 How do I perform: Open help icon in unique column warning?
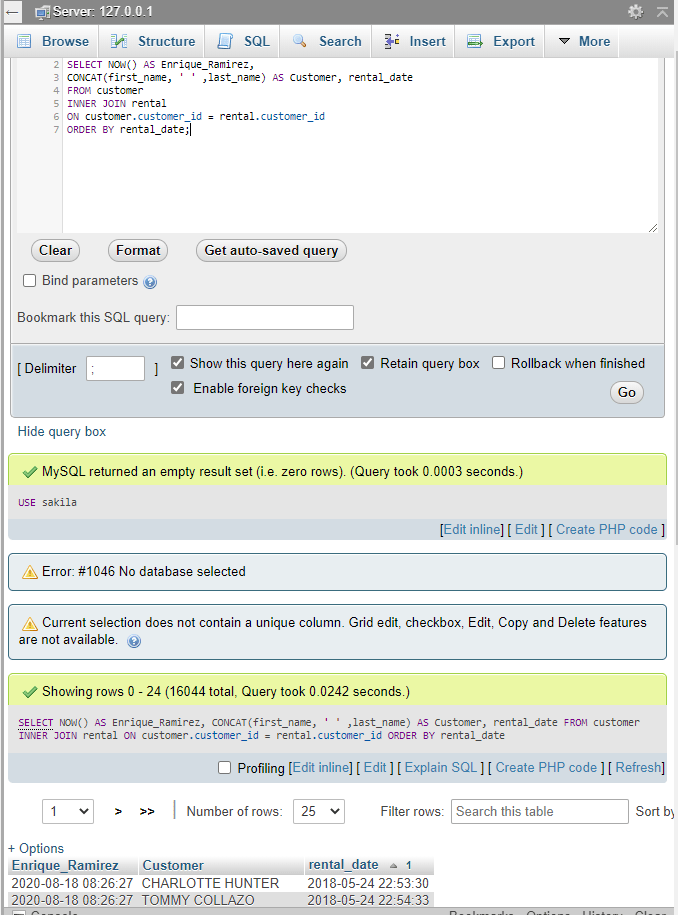(x=134, y=641)
